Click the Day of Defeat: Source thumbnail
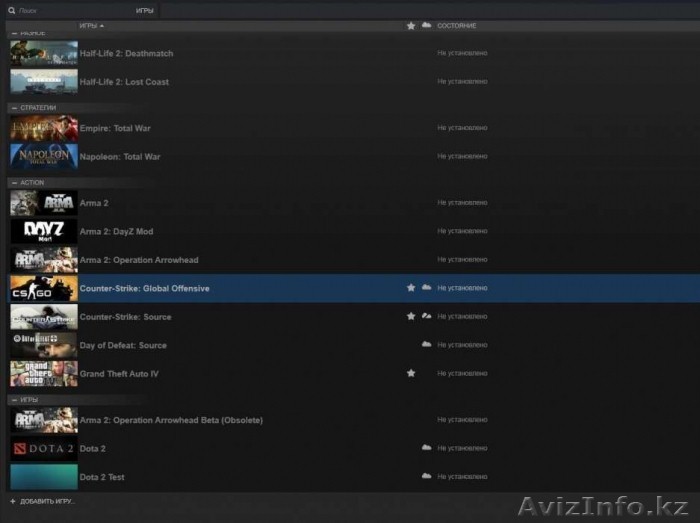Screen dimensions: 700x523 click(44, 346)
